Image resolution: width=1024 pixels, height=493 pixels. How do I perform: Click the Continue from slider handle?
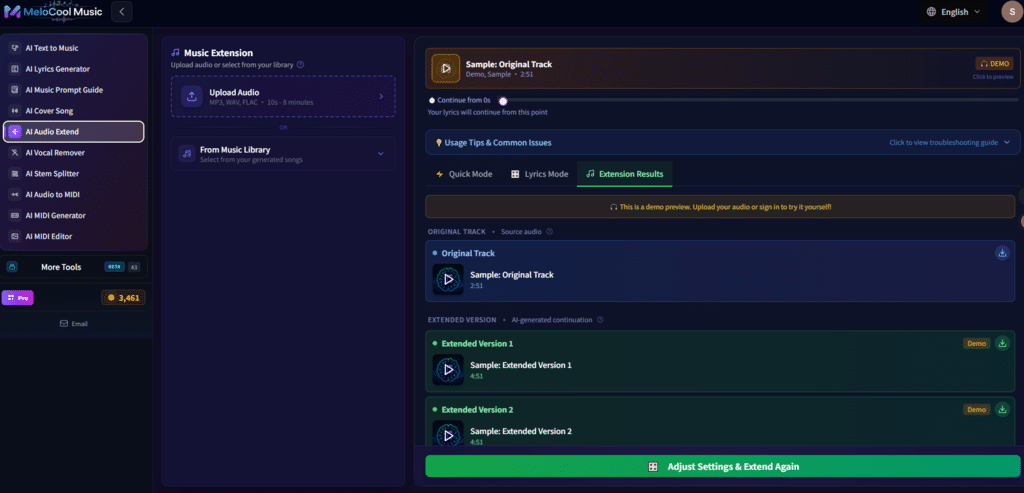[x=503, y=100]
